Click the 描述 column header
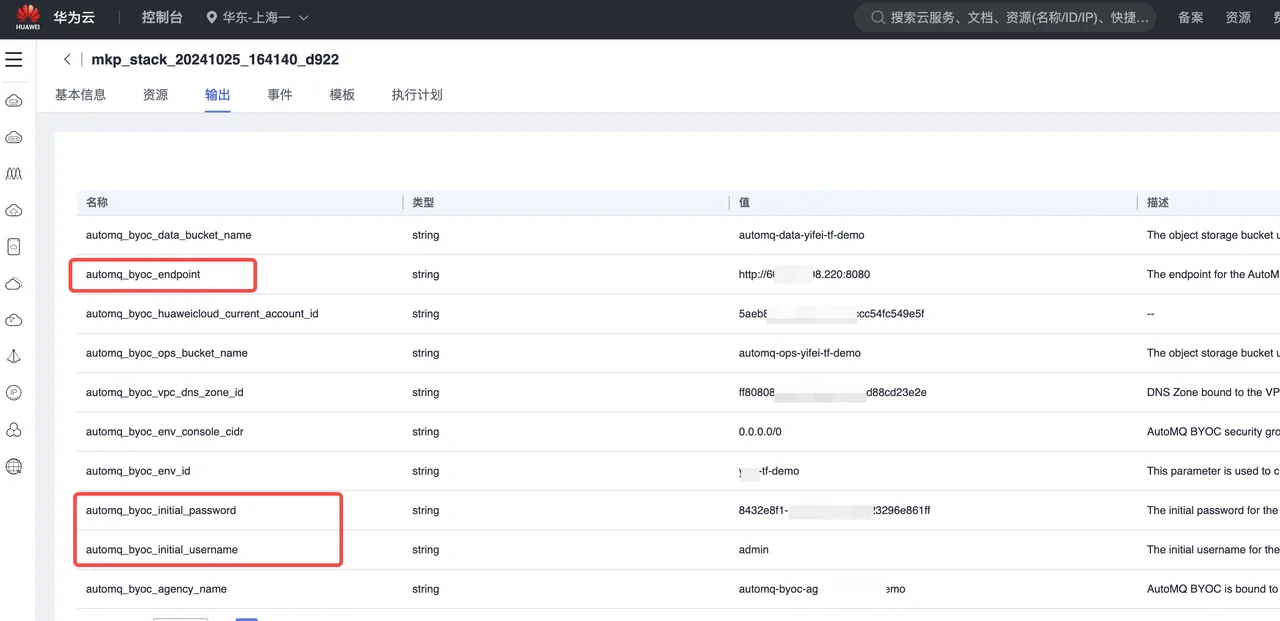Image resolution: width=1280 pixels, height=621 pixels. pos(1158,202)
